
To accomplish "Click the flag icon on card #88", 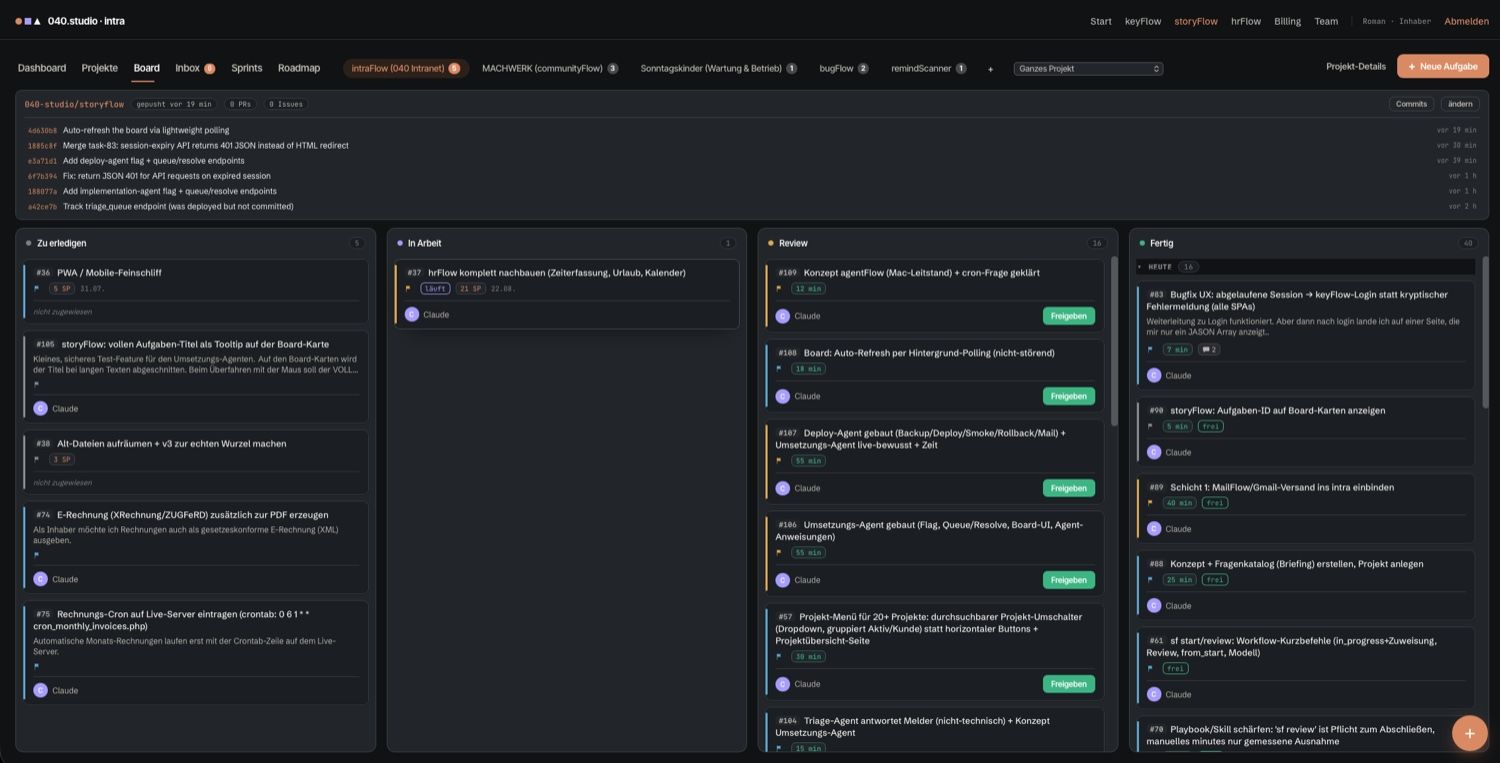I will pos(1150,580).
